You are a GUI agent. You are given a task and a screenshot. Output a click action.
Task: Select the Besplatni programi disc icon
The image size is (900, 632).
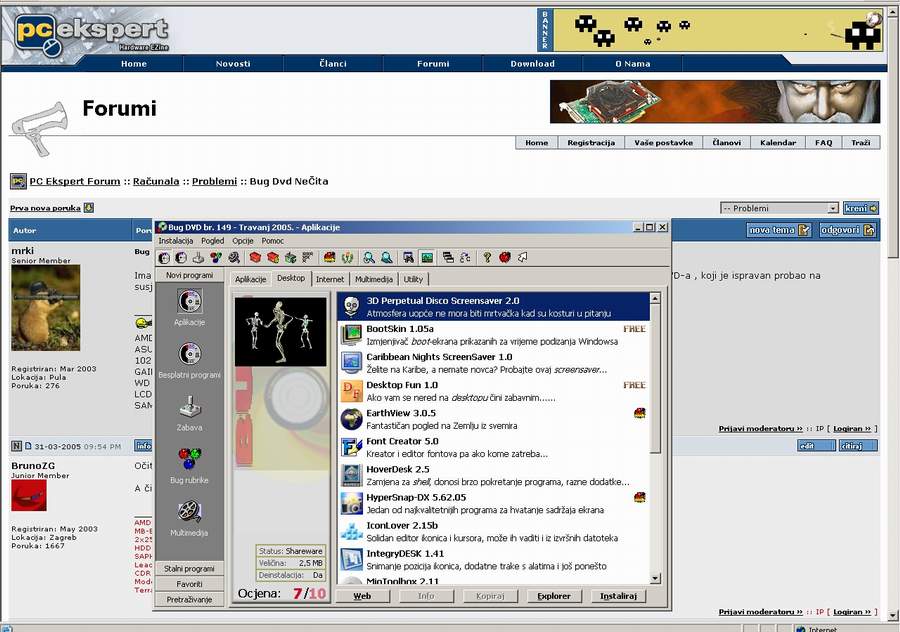(189, 354)
